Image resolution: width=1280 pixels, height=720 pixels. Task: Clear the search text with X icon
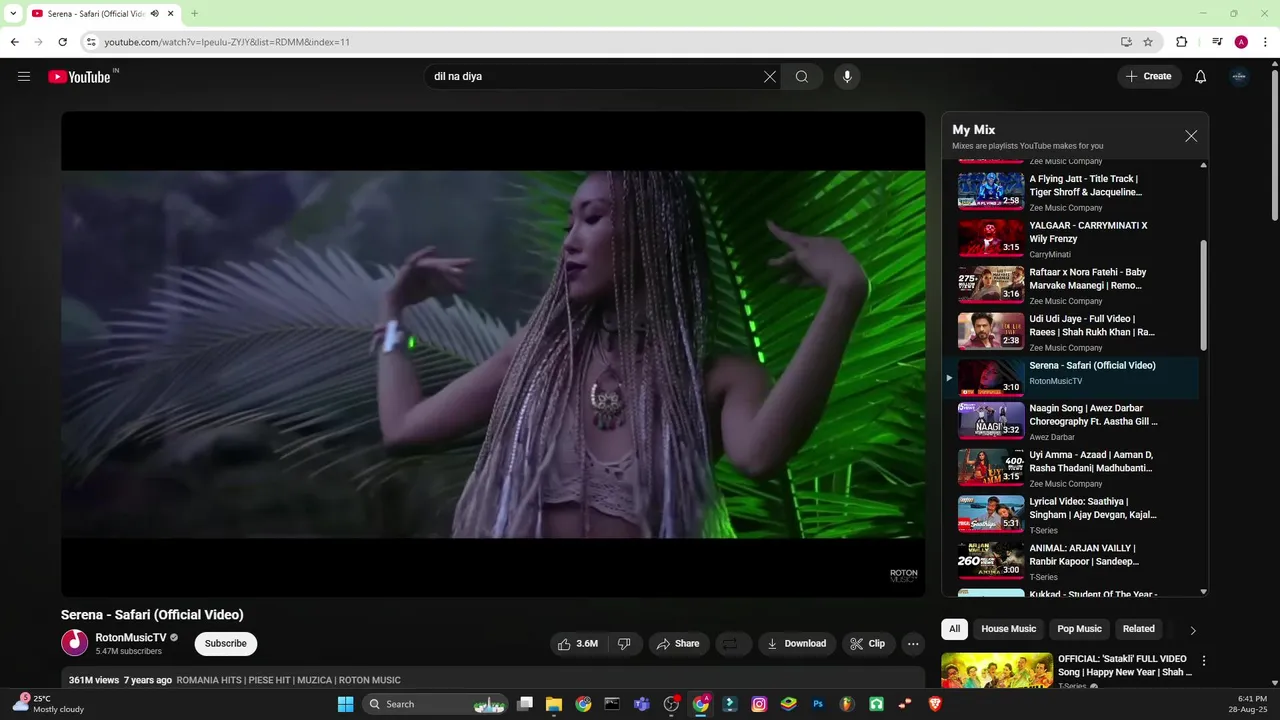pyautogui.click(x=770, y=77)
